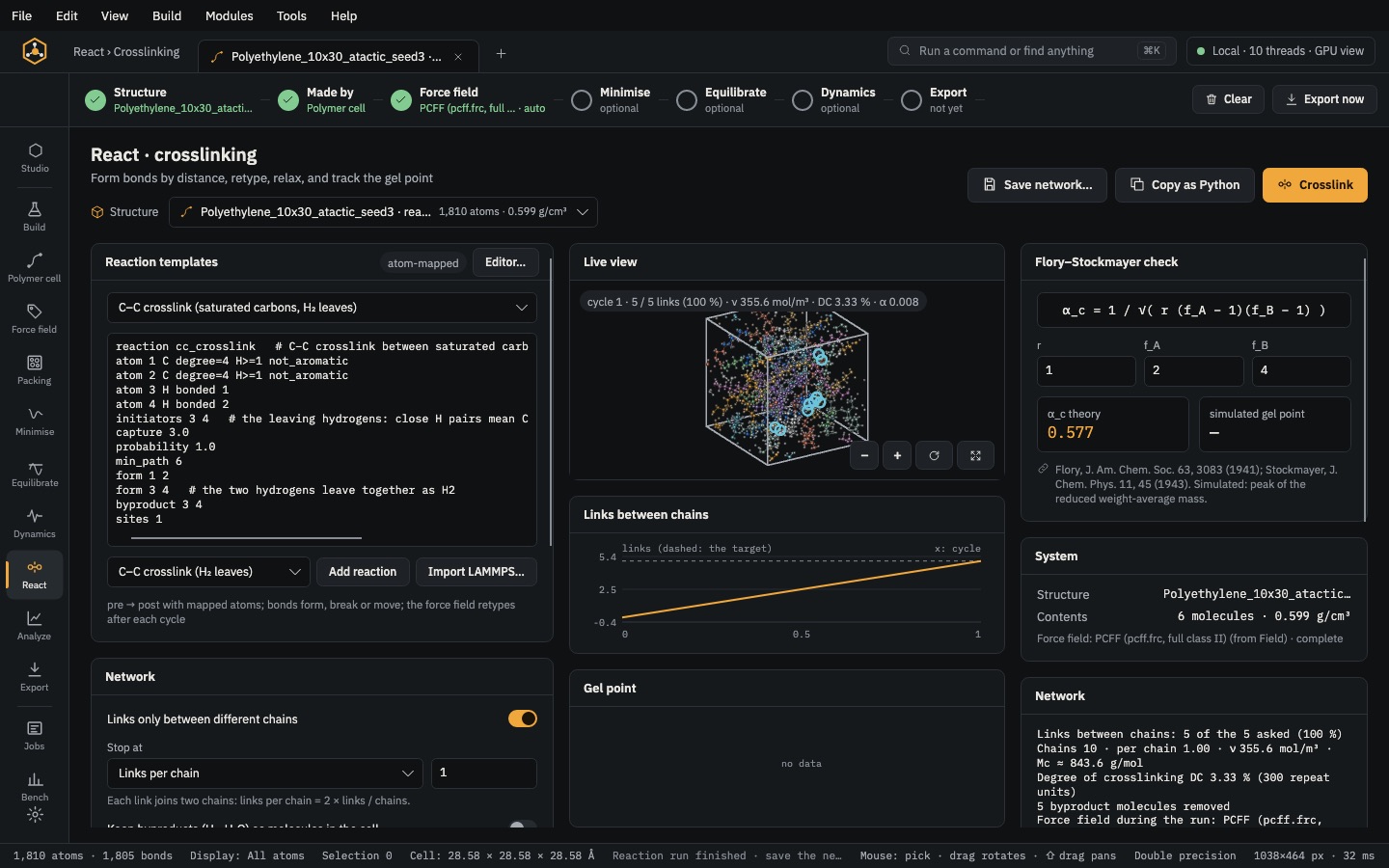Click the orange Crosslink button
Viewport: 1389px width, 868px height.
(1315, 185)
